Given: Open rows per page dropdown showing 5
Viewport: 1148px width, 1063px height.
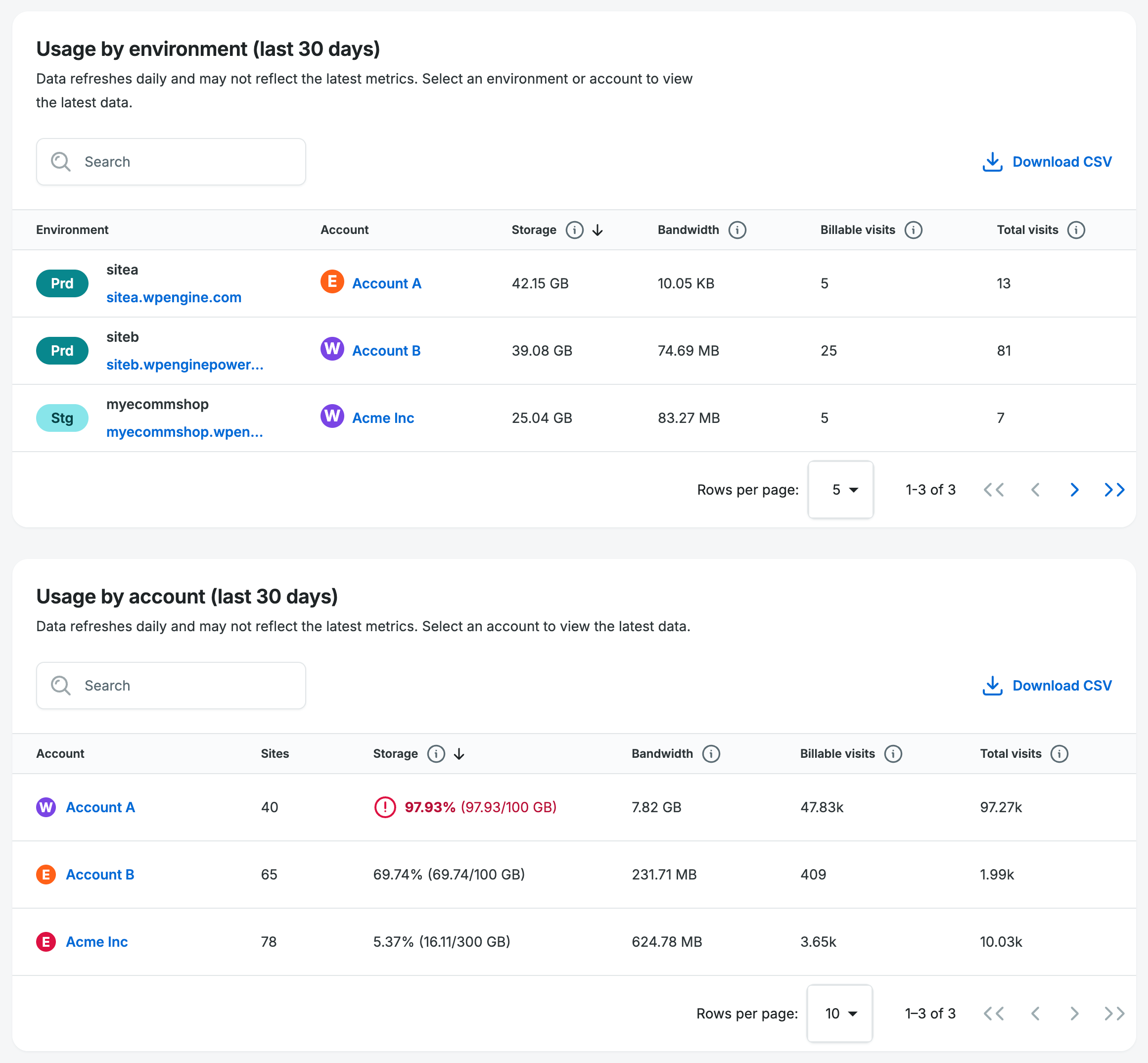Looking at the screenshot, I should point(840,490).
